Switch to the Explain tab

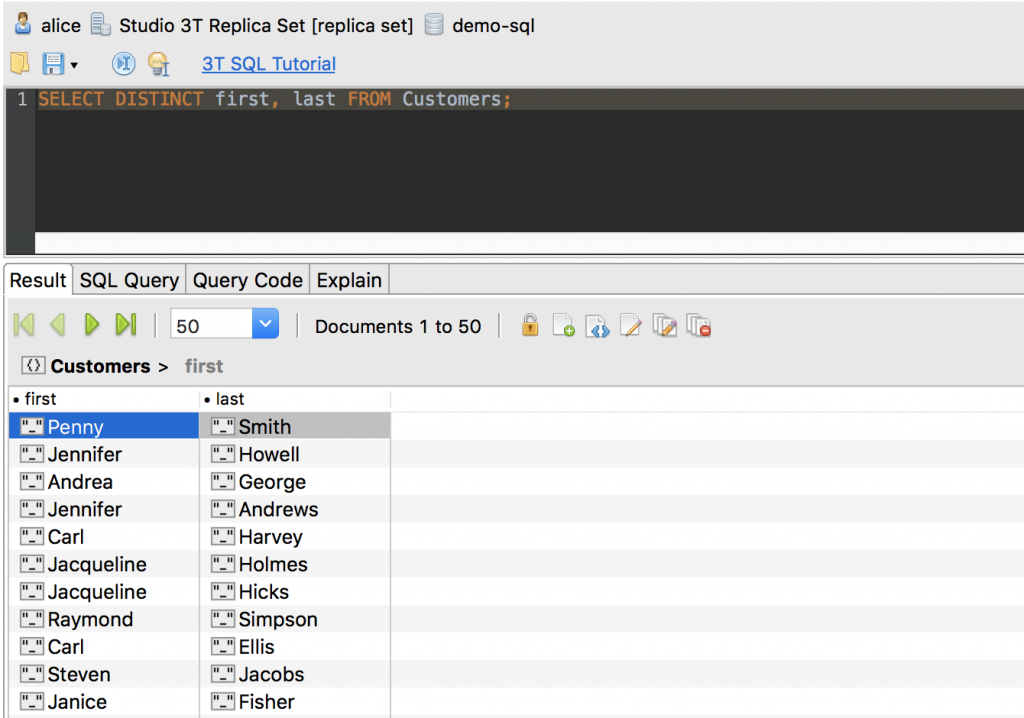pyautogui.click(x=349, y=280)
